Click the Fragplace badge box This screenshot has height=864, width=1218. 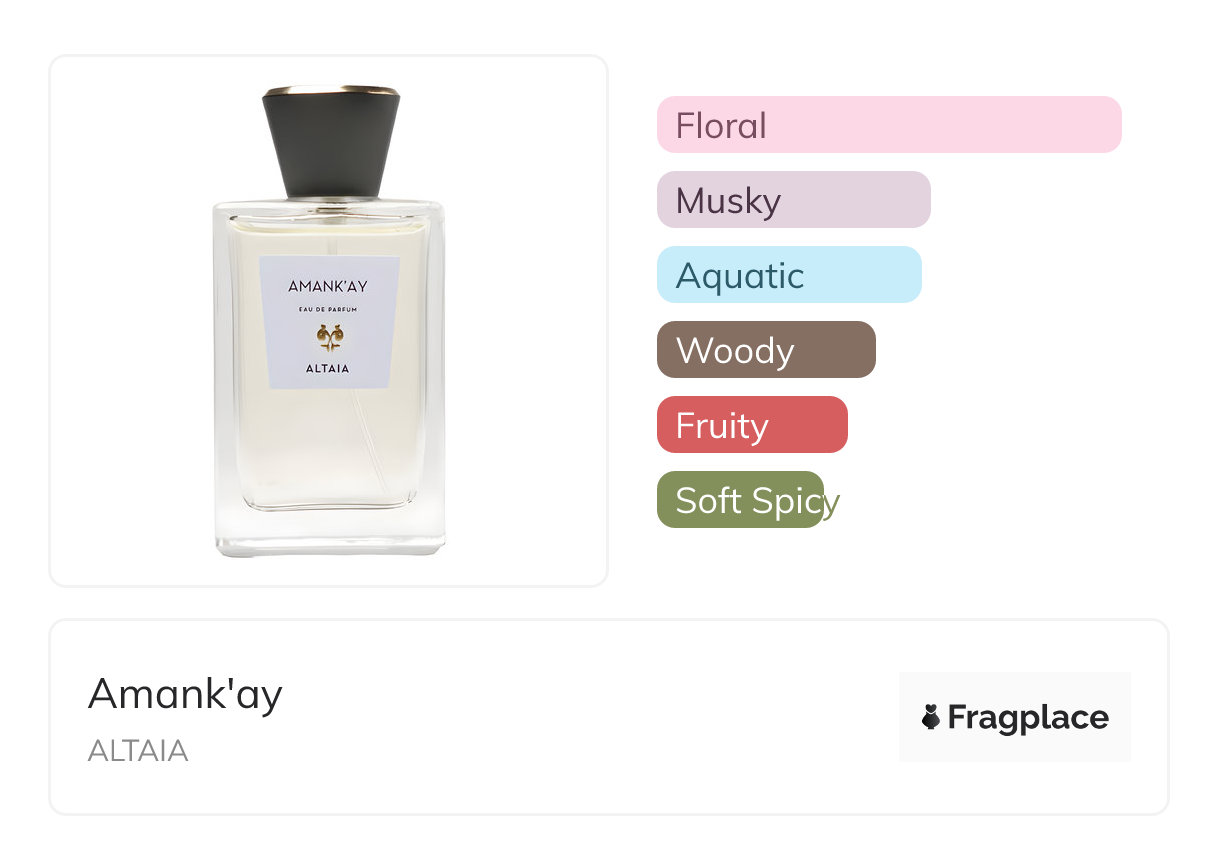(1015, 717)
